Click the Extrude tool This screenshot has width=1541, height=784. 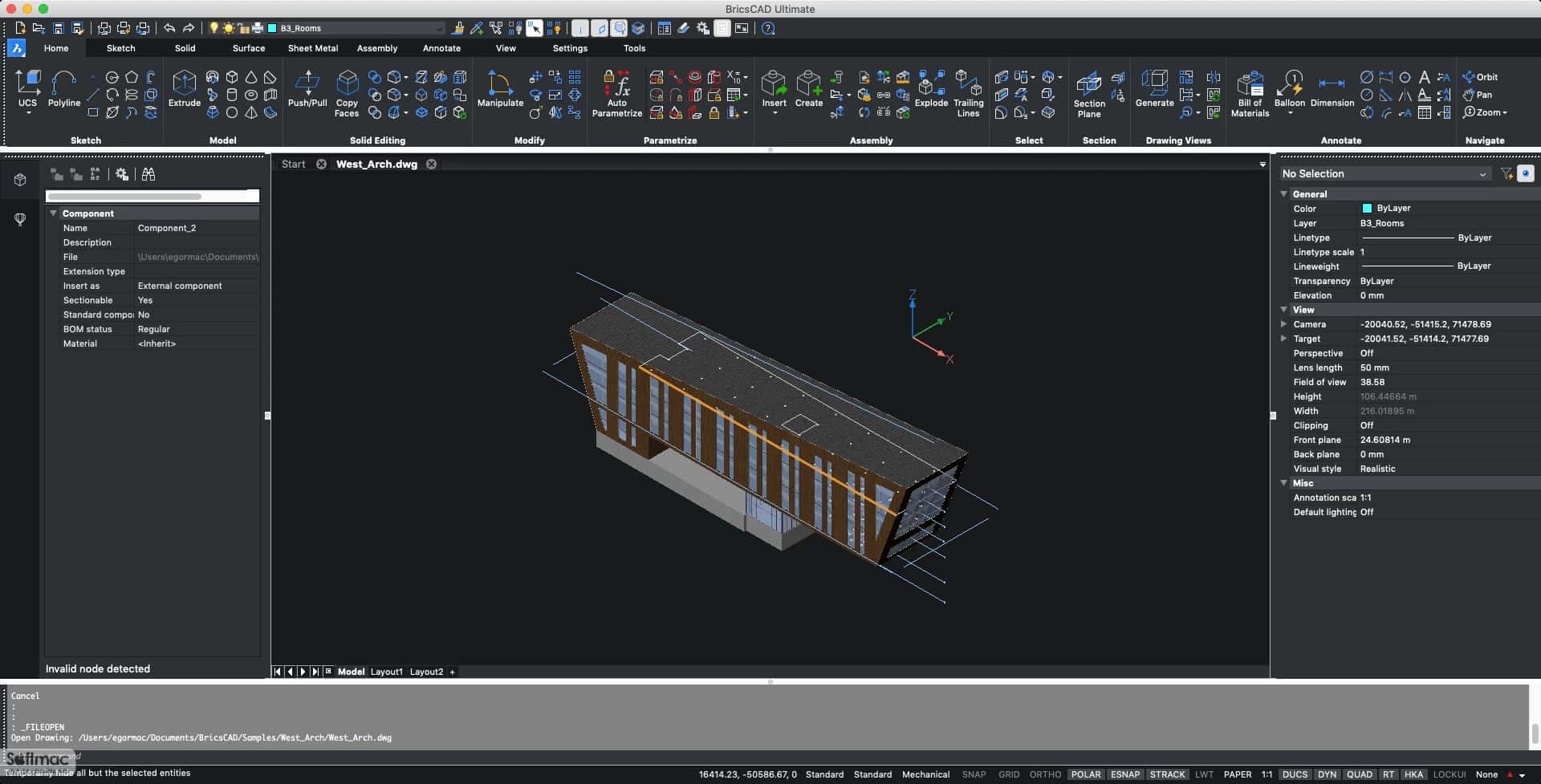pos(184,88)
